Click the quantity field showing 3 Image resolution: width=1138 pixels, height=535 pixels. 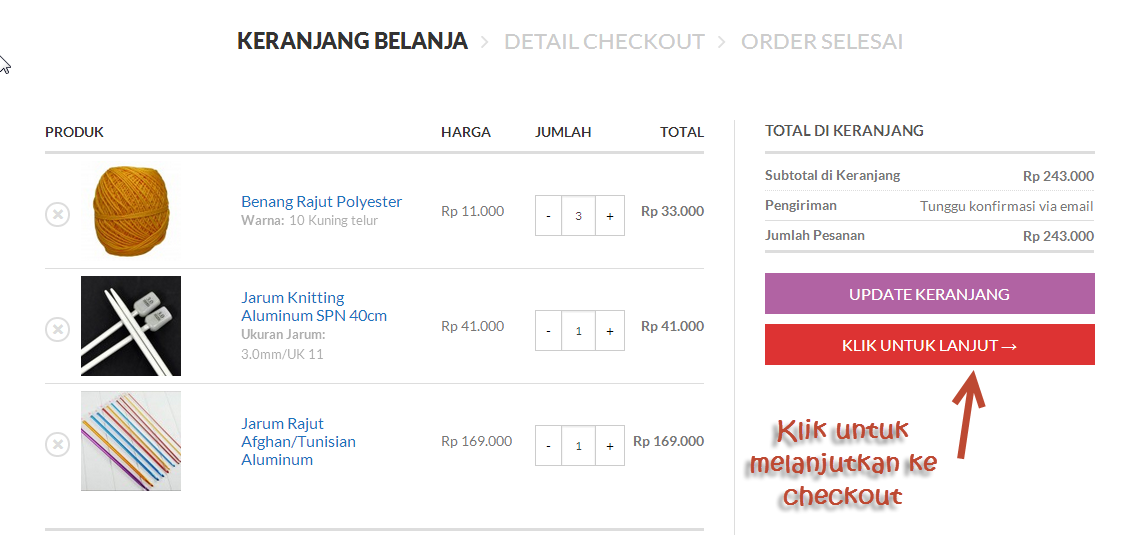(x=578, y=216)
